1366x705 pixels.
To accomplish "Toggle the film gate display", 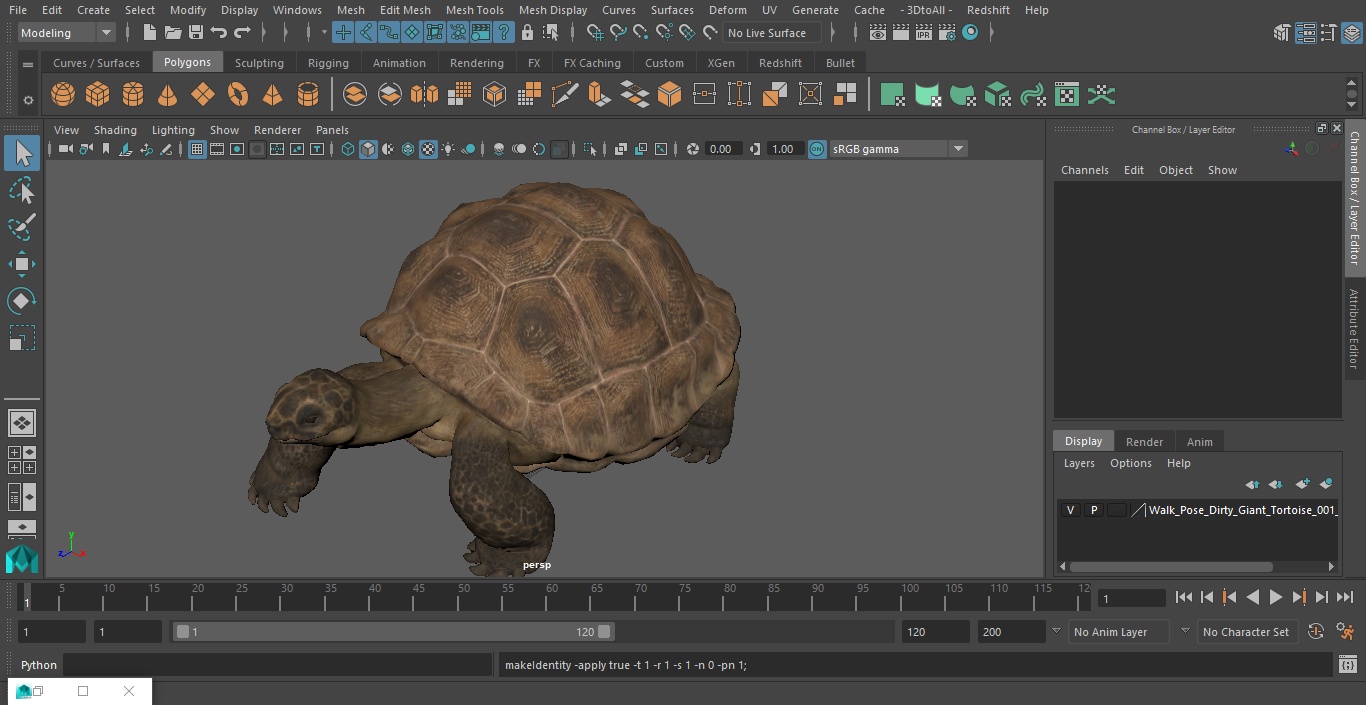I will [x=217, y=149].
